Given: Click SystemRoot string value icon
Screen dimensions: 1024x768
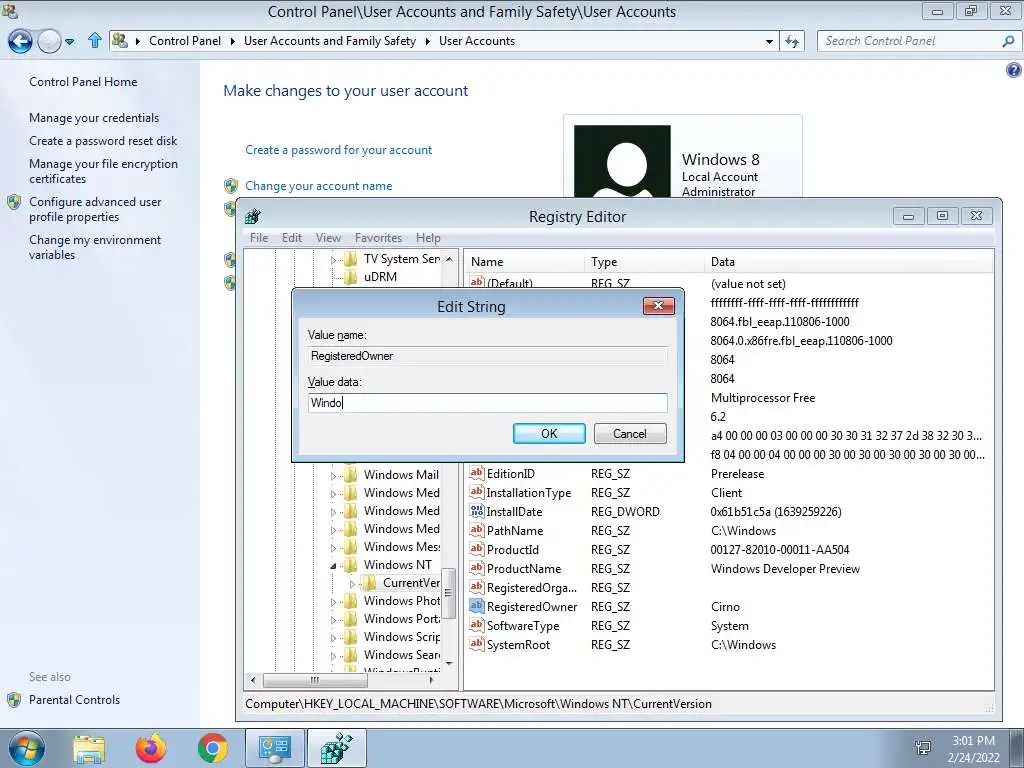Looking at the screenshot, I should pos(477,644).
